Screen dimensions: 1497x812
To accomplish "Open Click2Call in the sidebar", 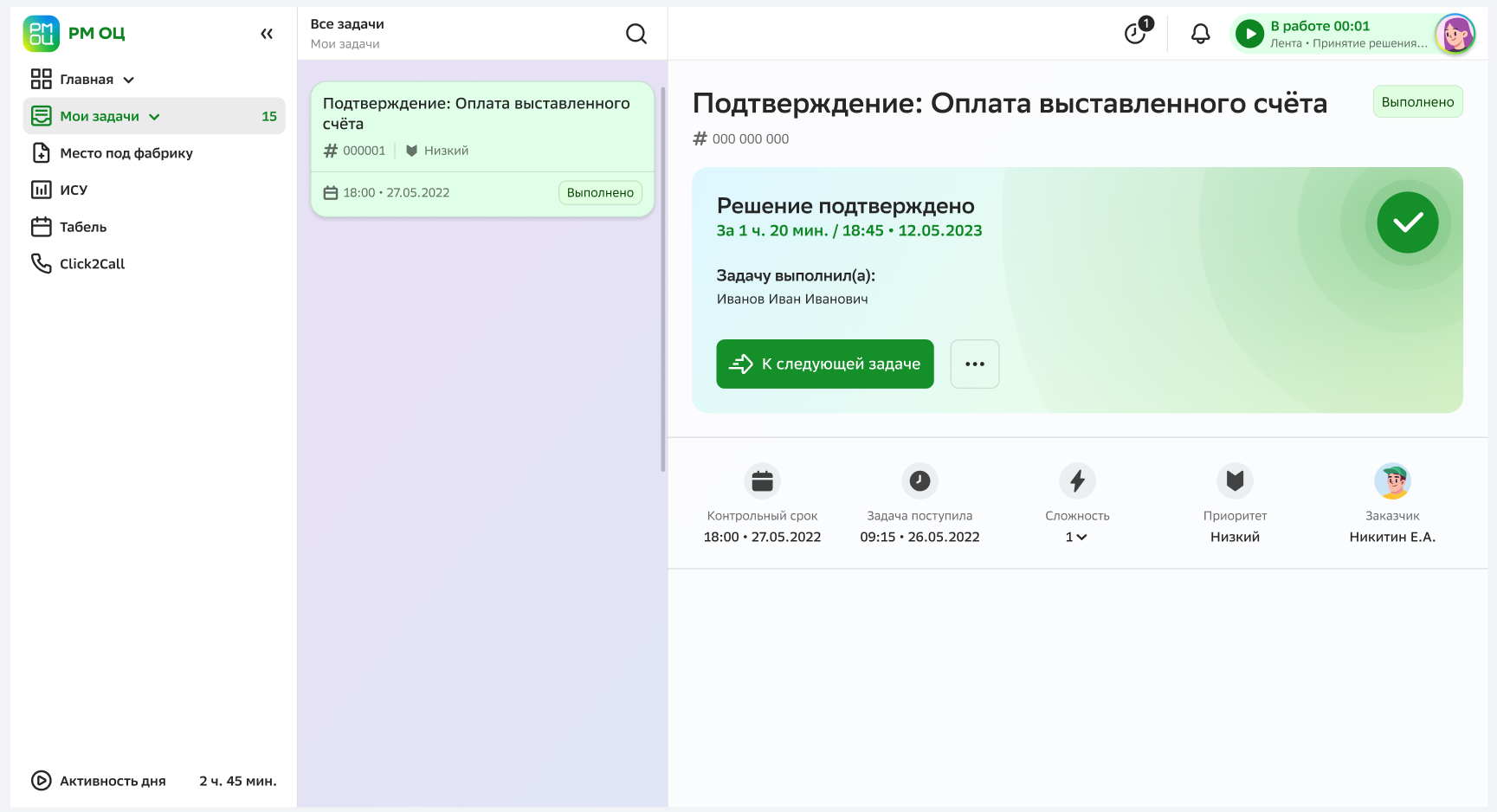I will [x=92, y=264].
